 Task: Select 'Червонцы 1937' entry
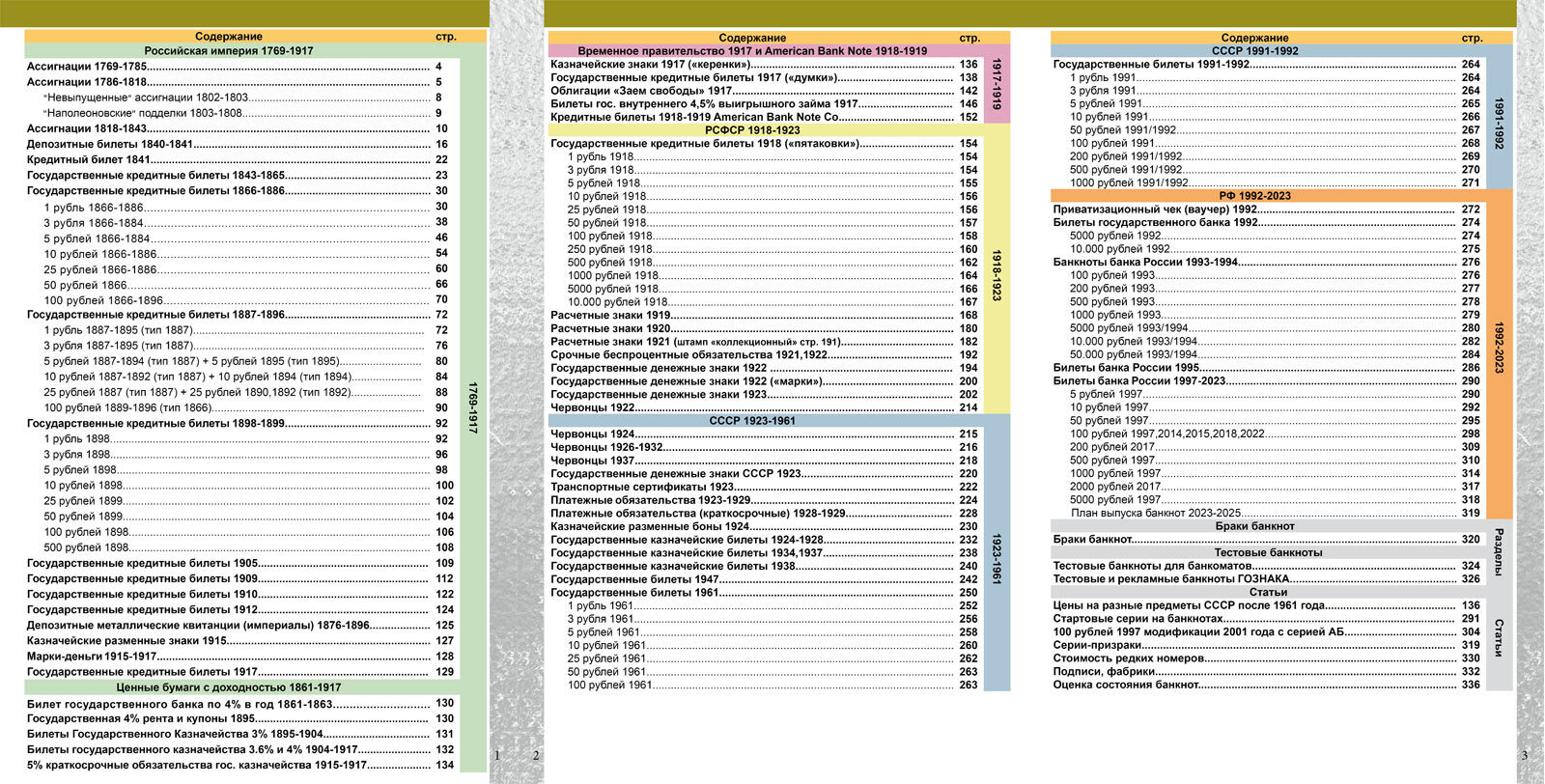[764, 461]
